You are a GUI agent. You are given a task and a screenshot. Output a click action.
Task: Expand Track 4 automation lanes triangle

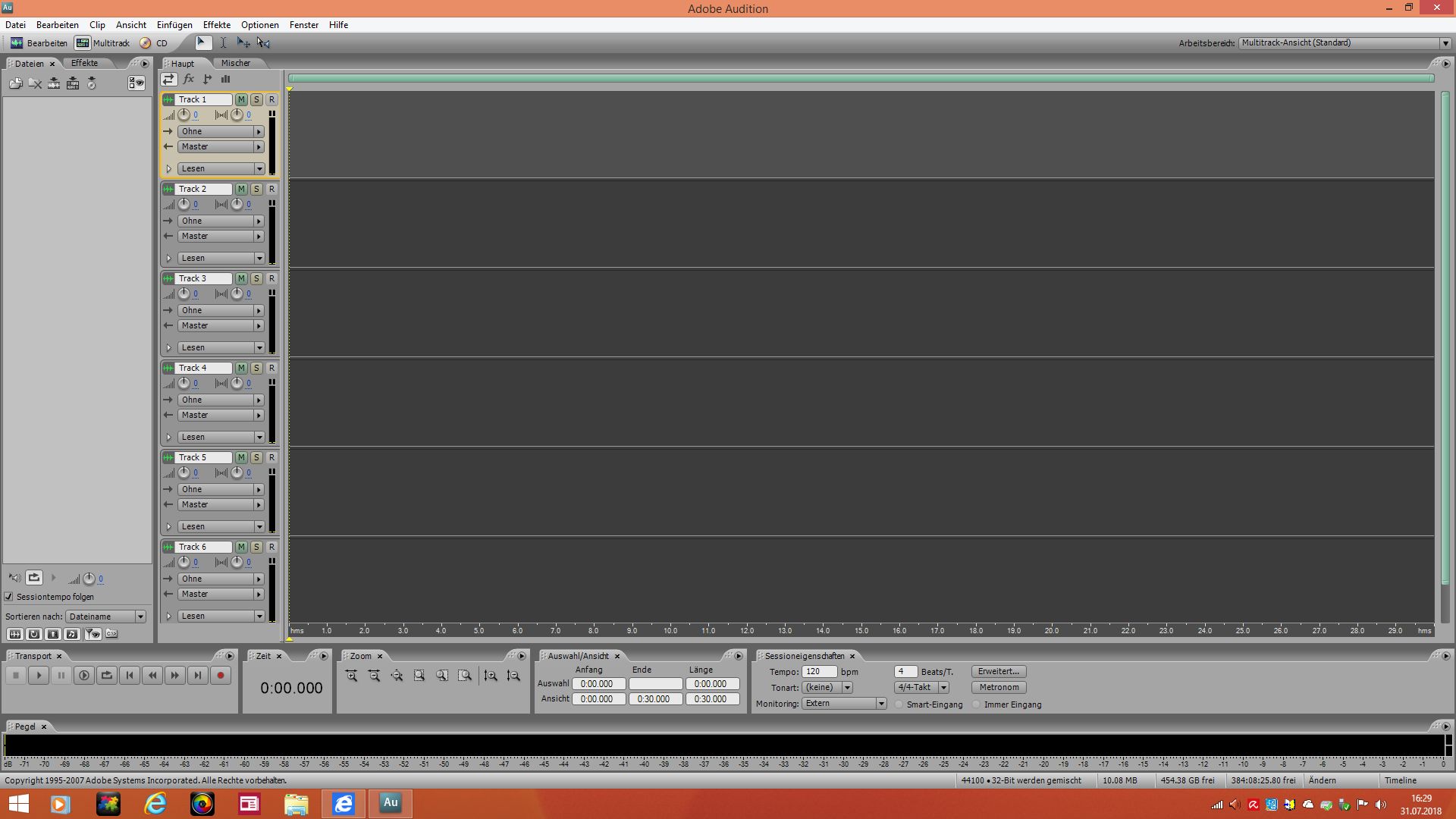tap(168, 437)
